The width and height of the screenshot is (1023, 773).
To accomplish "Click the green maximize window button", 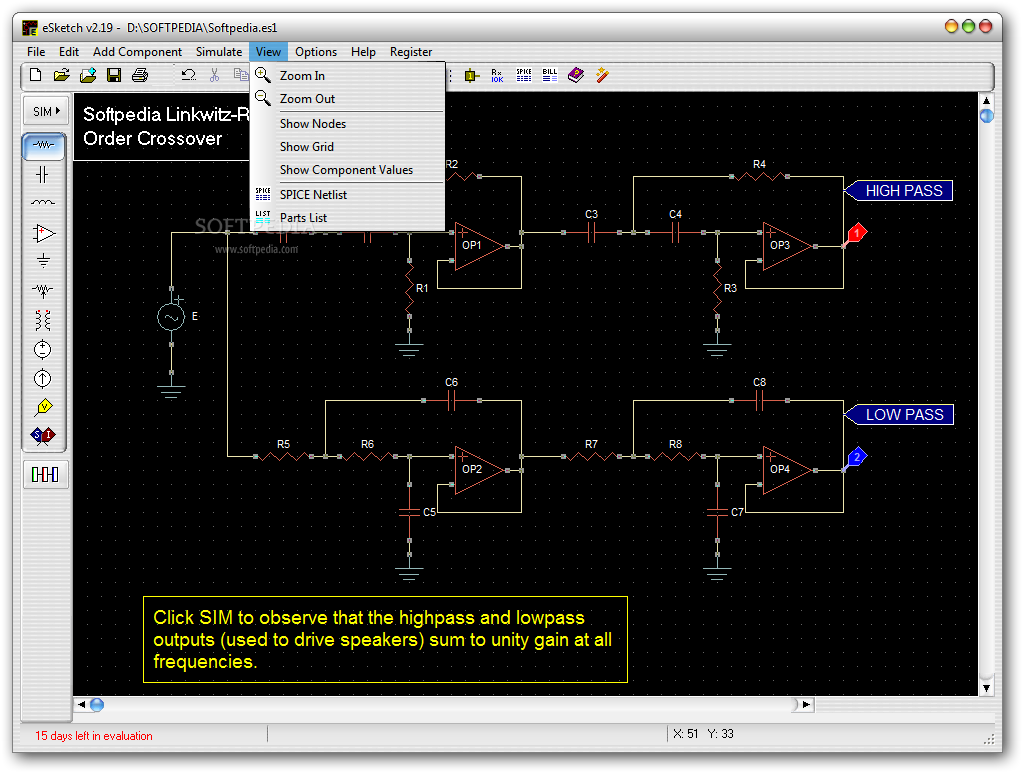I will pyautogui.click(x=968, y=26).
